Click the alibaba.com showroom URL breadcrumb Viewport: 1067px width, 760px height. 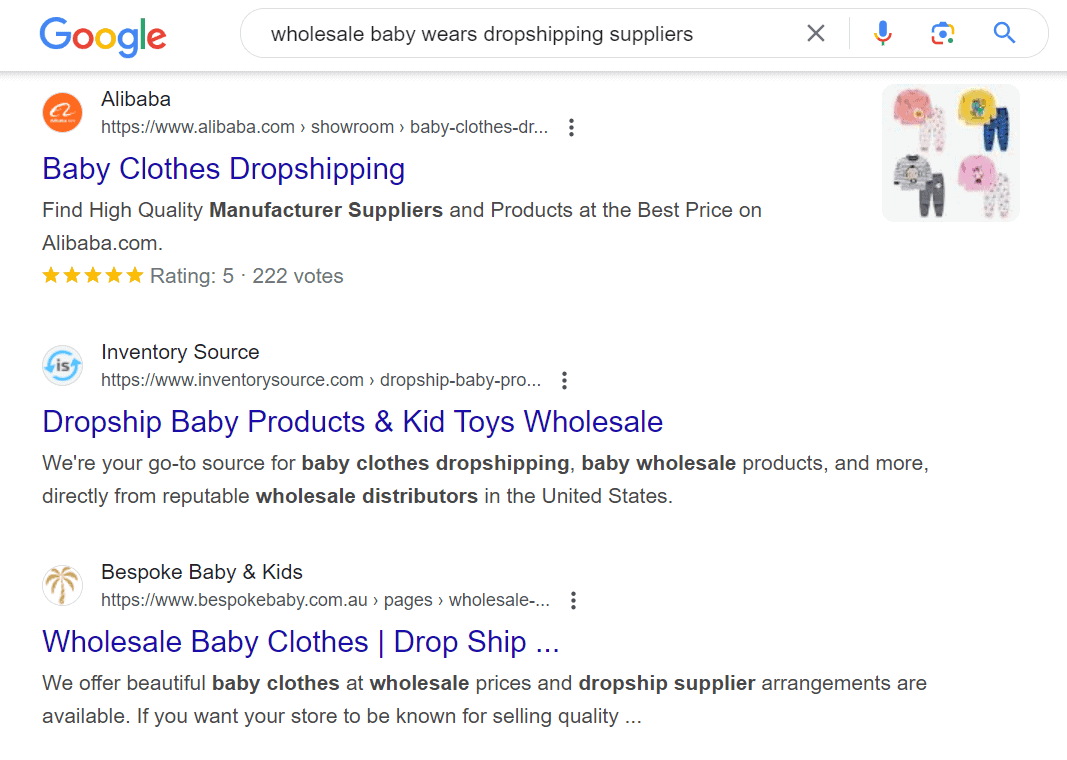(325, 127)
